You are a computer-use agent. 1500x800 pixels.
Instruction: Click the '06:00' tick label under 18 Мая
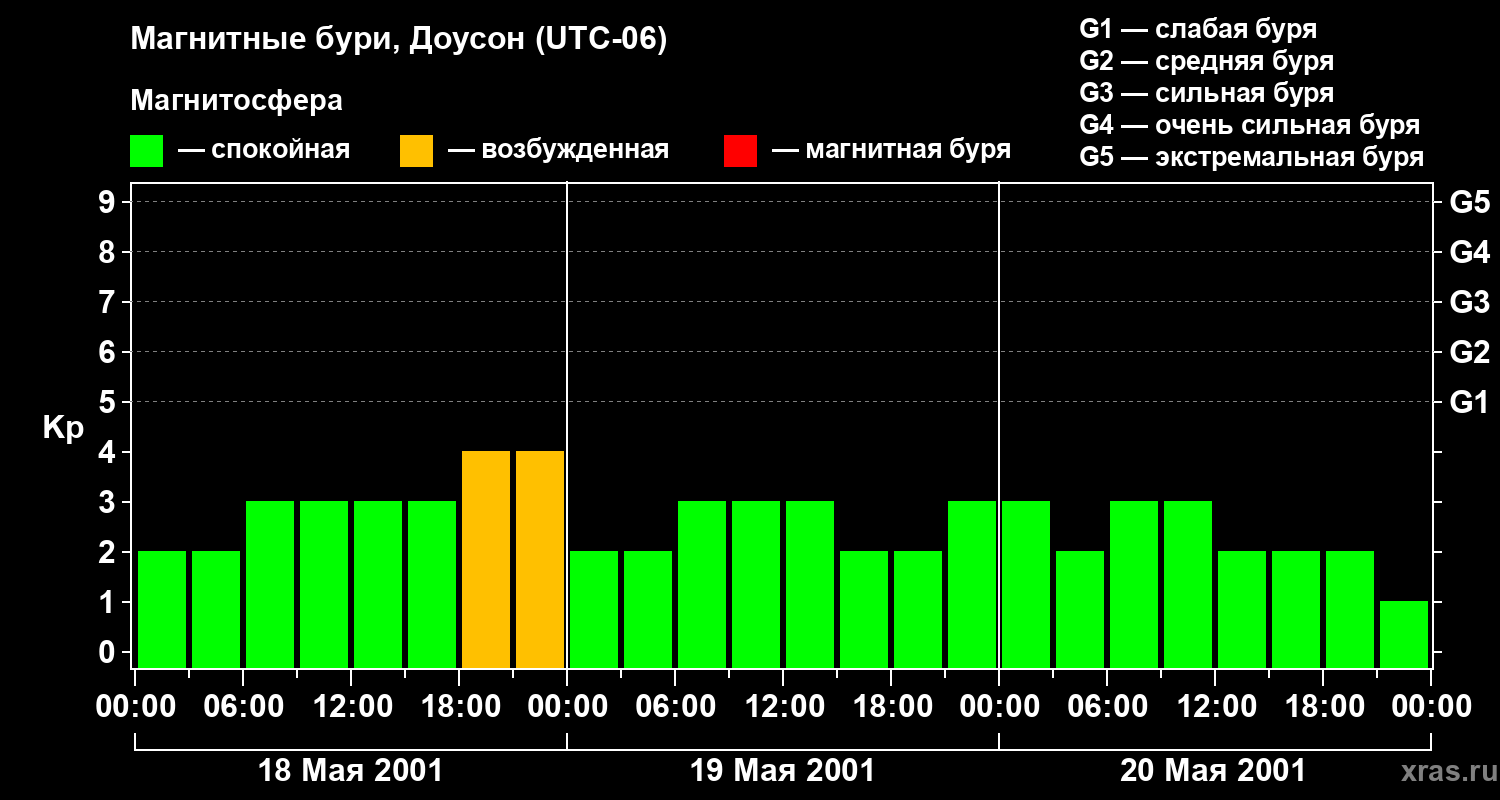(x=243, y=707)
